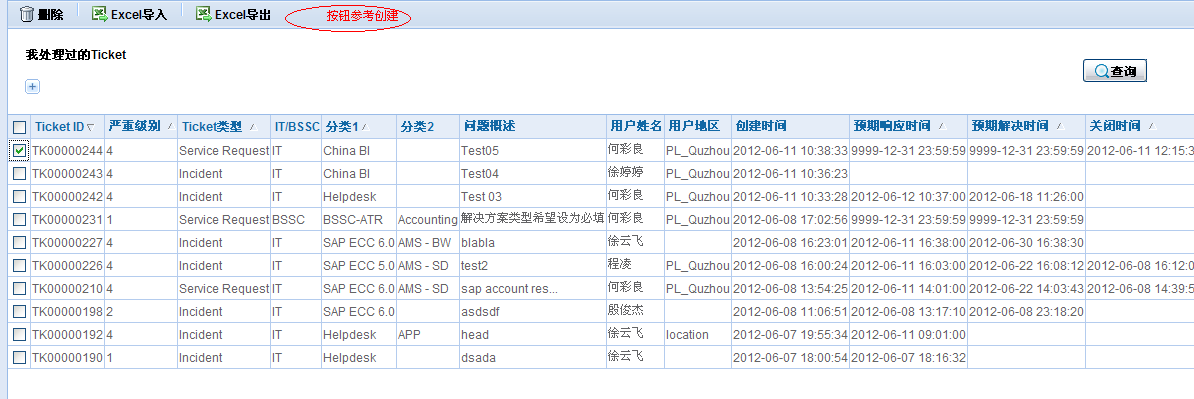Check the TK00000226 row checkbox
The height and width of the screenshot is (399, 1194).
tap(20, 266)
